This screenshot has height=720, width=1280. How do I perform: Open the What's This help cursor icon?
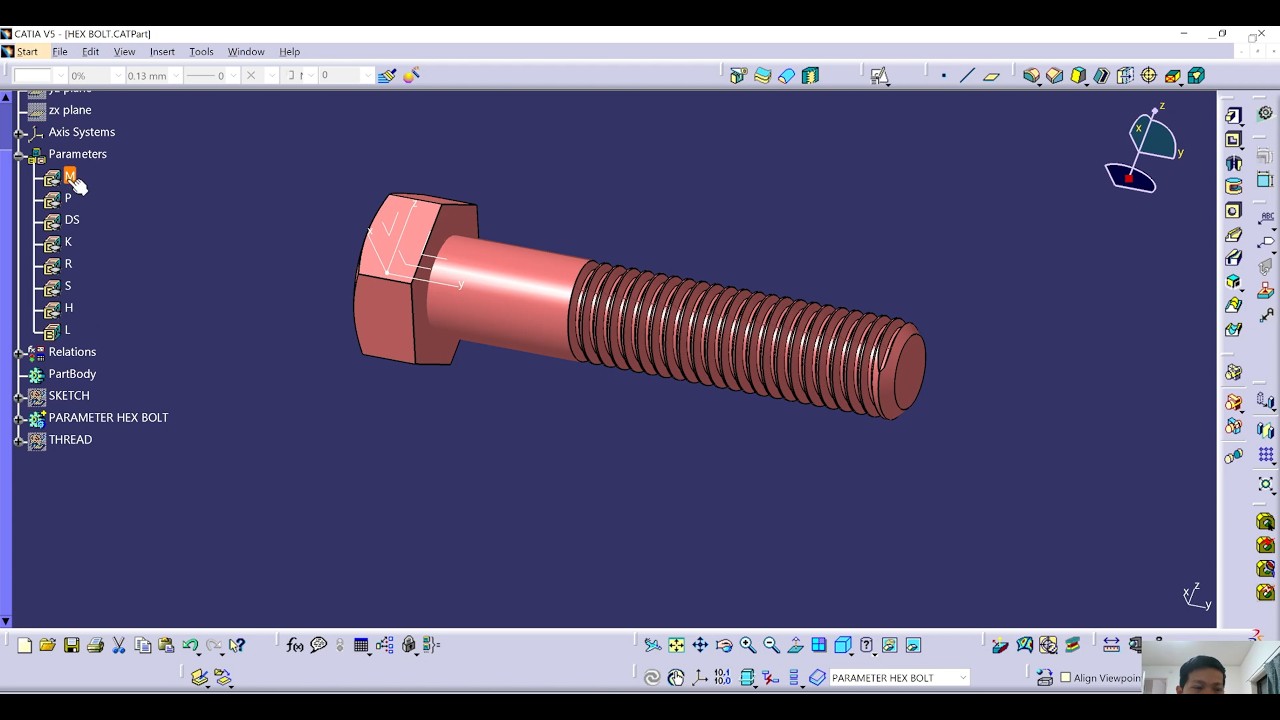pyautogui.click(x=237, y=646)
